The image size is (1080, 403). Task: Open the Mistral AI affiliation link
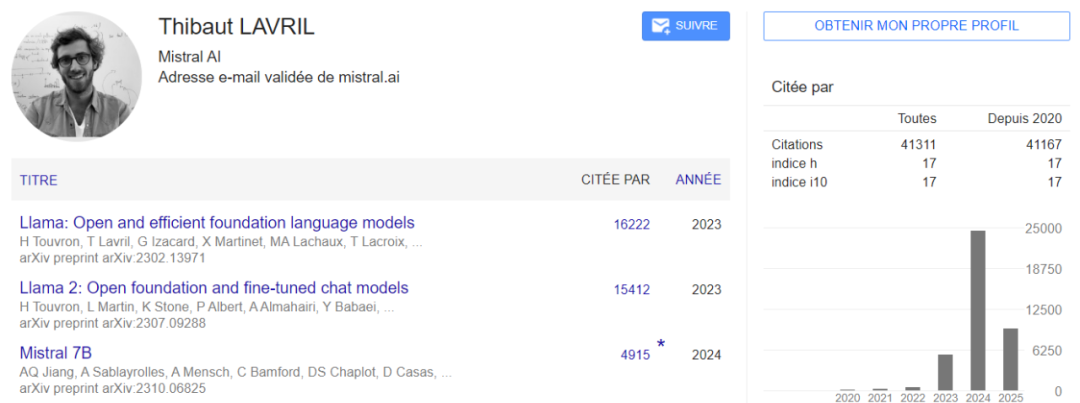pos(187,56)
